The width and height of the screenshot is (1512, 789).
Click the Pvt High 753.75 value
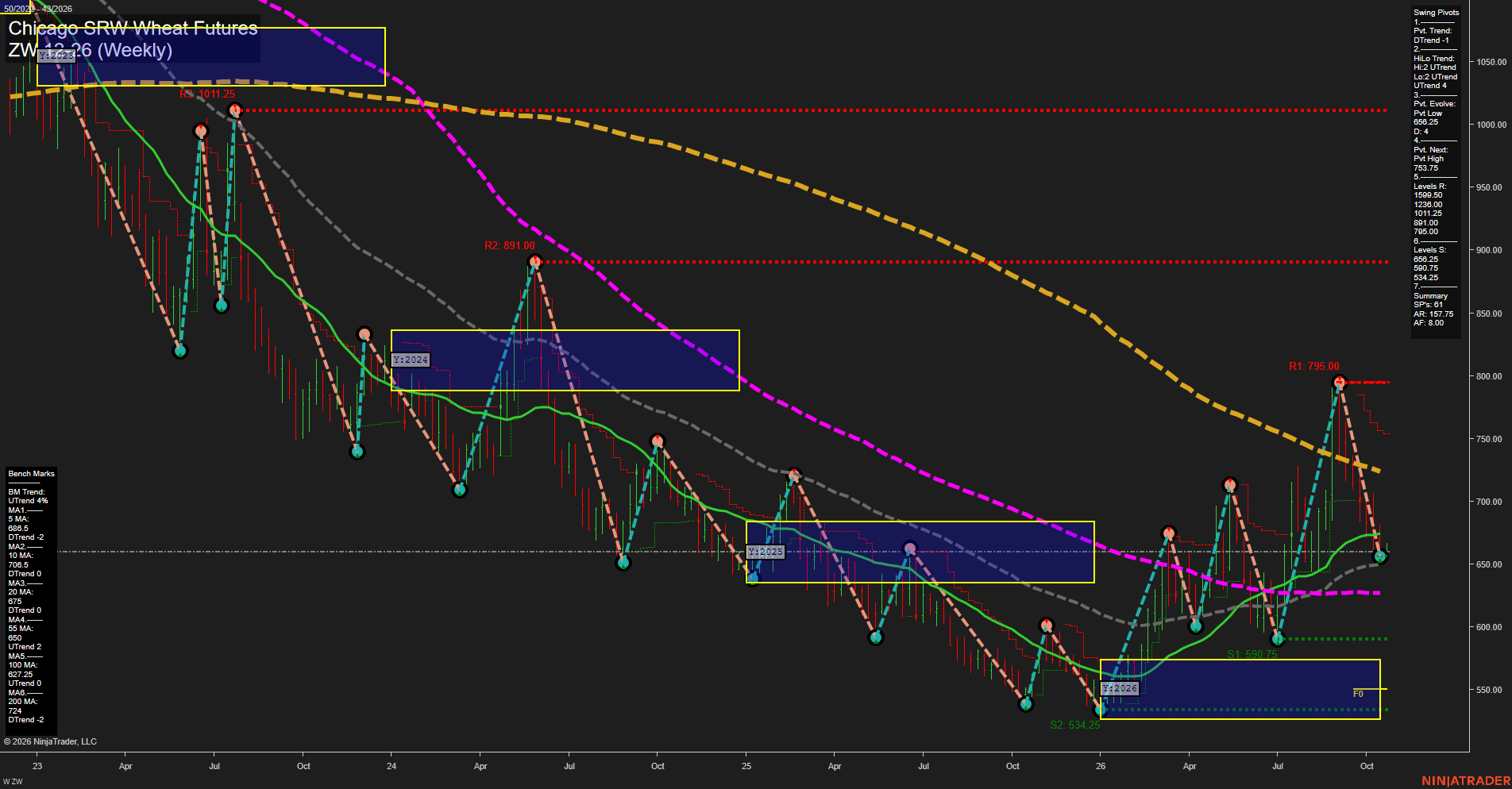tap(1426, 168)
